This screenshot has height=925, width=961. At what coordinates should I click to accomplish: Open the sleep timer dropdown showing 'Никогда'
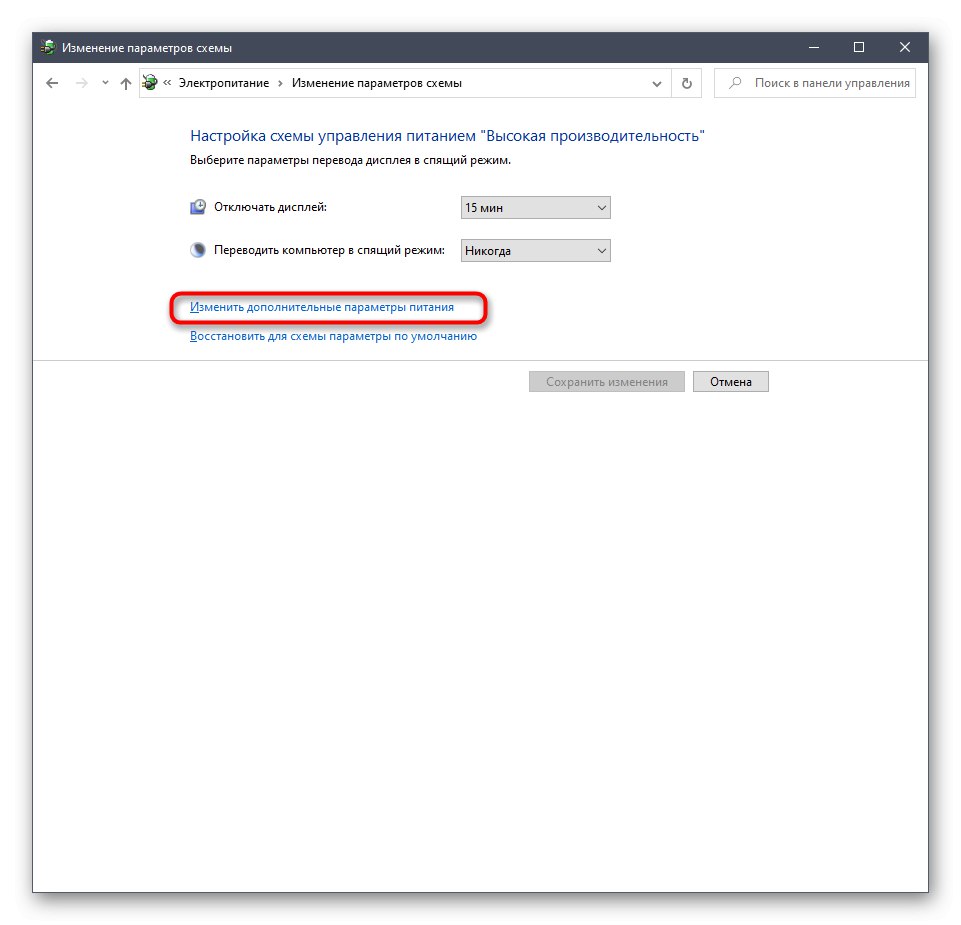pyautogui.click(x=535, y=250)
